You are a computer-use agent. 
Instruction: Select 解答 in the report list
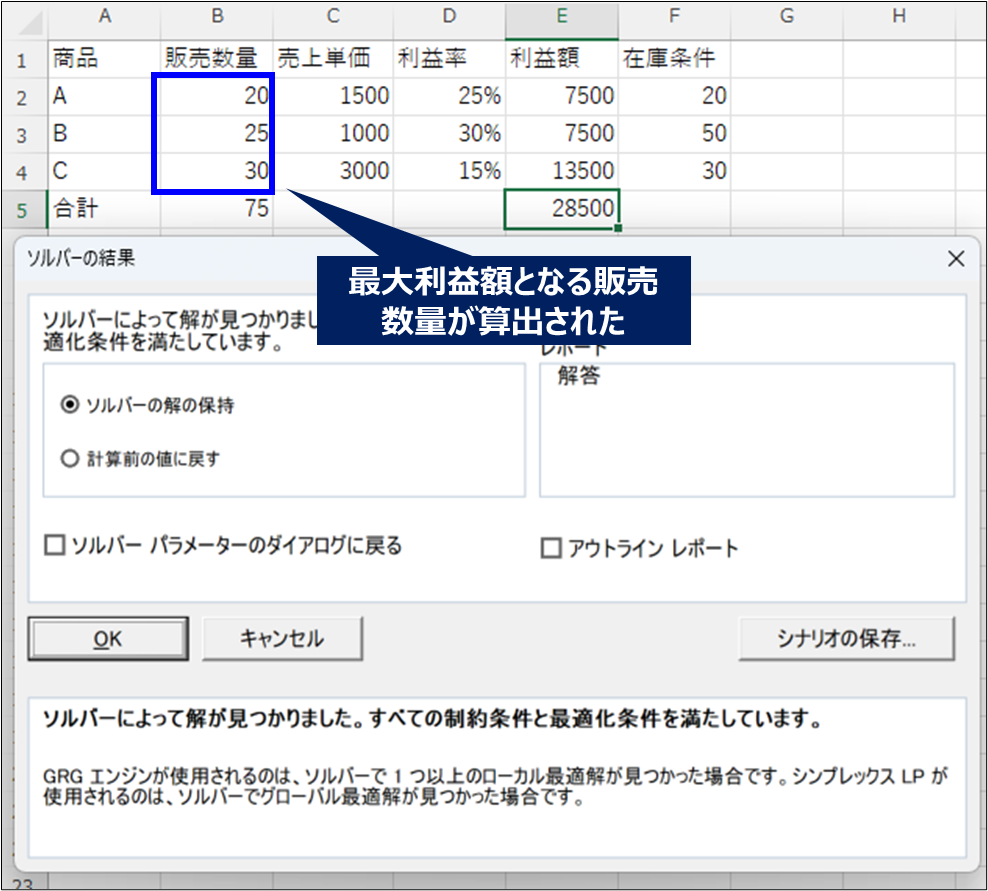[579, 377]
